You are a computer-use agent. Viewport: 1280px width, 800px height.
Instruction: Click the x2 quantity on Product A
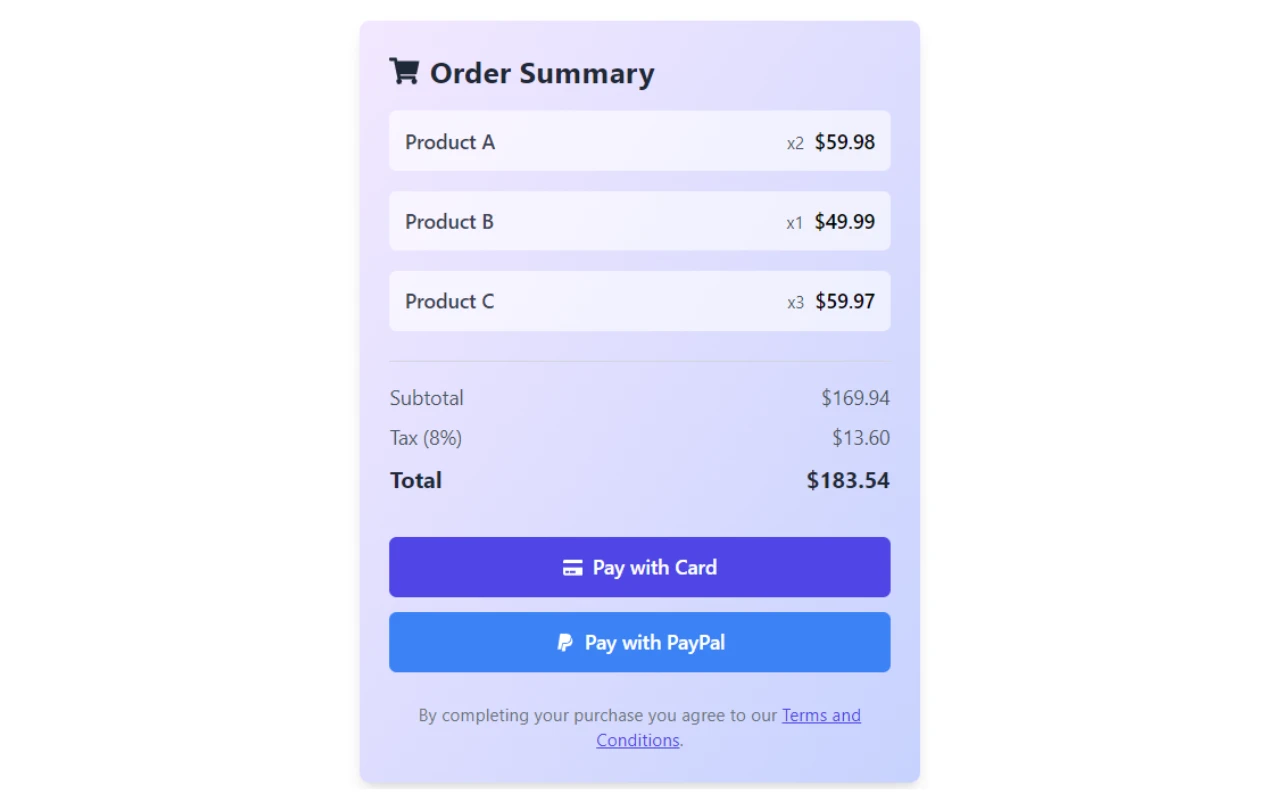pos(795,143)
